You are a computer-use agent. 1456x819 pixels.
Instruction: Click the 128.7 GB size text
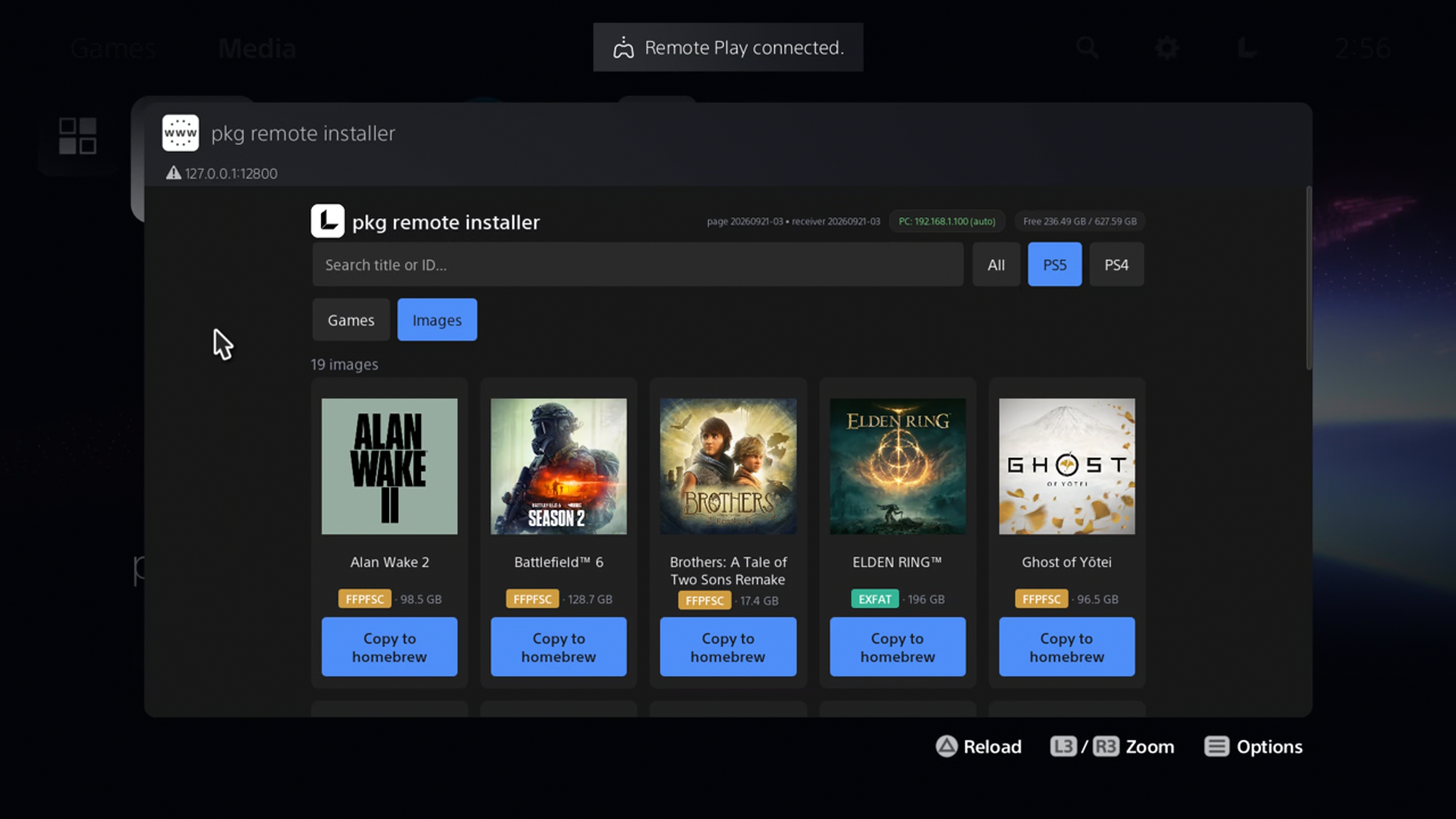click(x=590, y=600)
